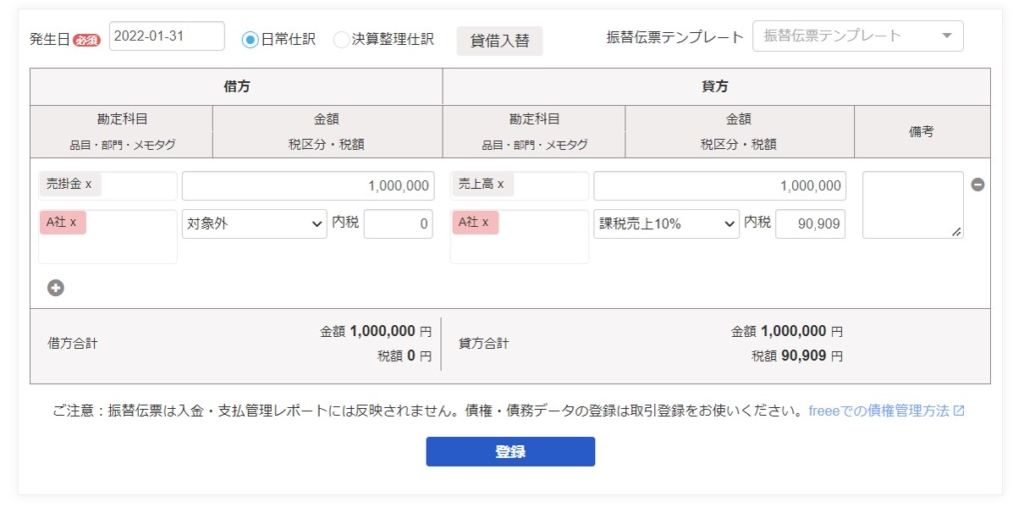
Task: Click the credit amount field
Action: pos(719,186)
